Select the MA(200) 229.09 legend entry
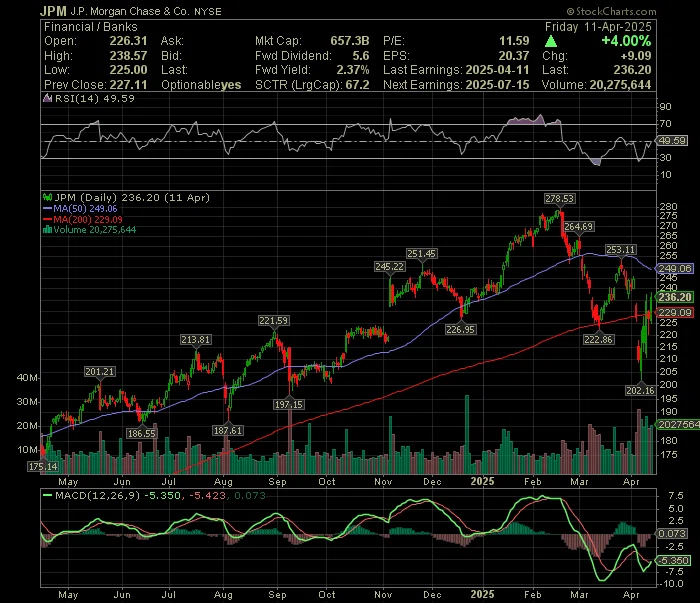 point(83,219)
